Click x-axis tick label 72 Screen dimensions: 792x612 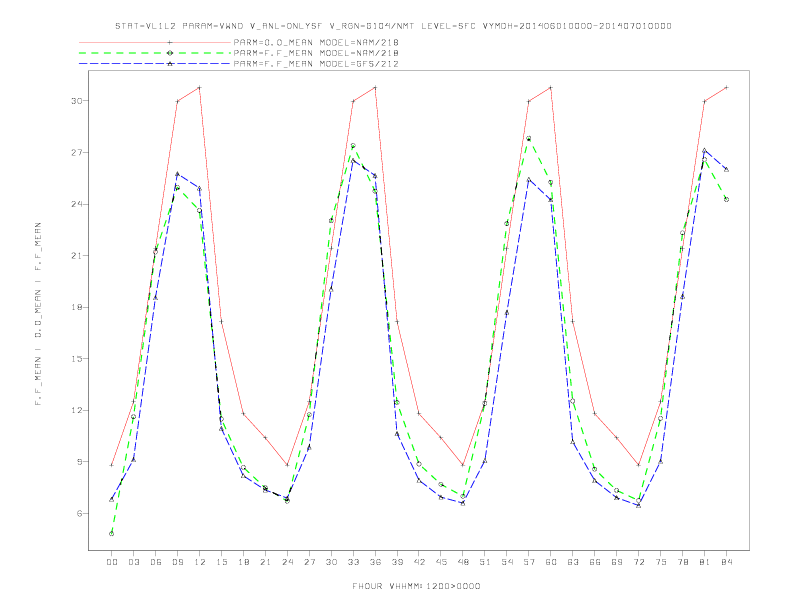tap(639, 562)
